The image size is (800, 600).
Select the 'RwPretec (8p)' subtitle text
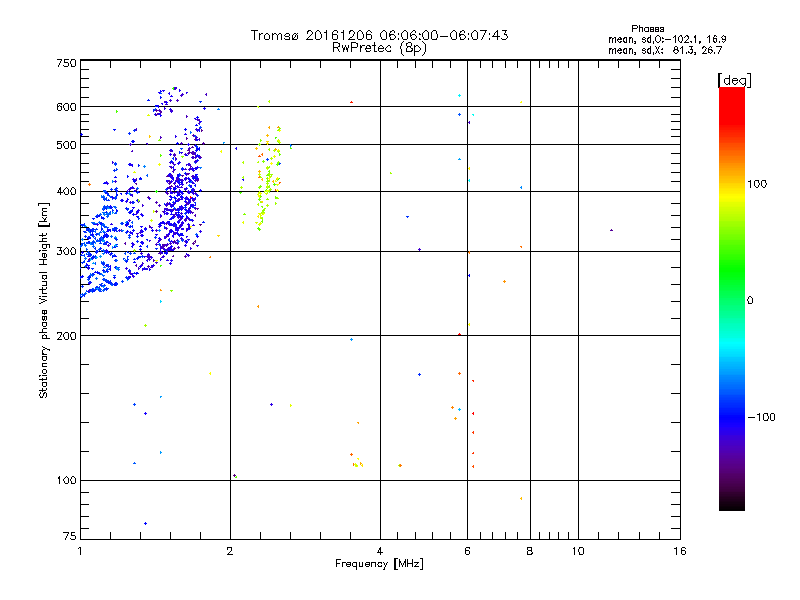pos(379,48)
